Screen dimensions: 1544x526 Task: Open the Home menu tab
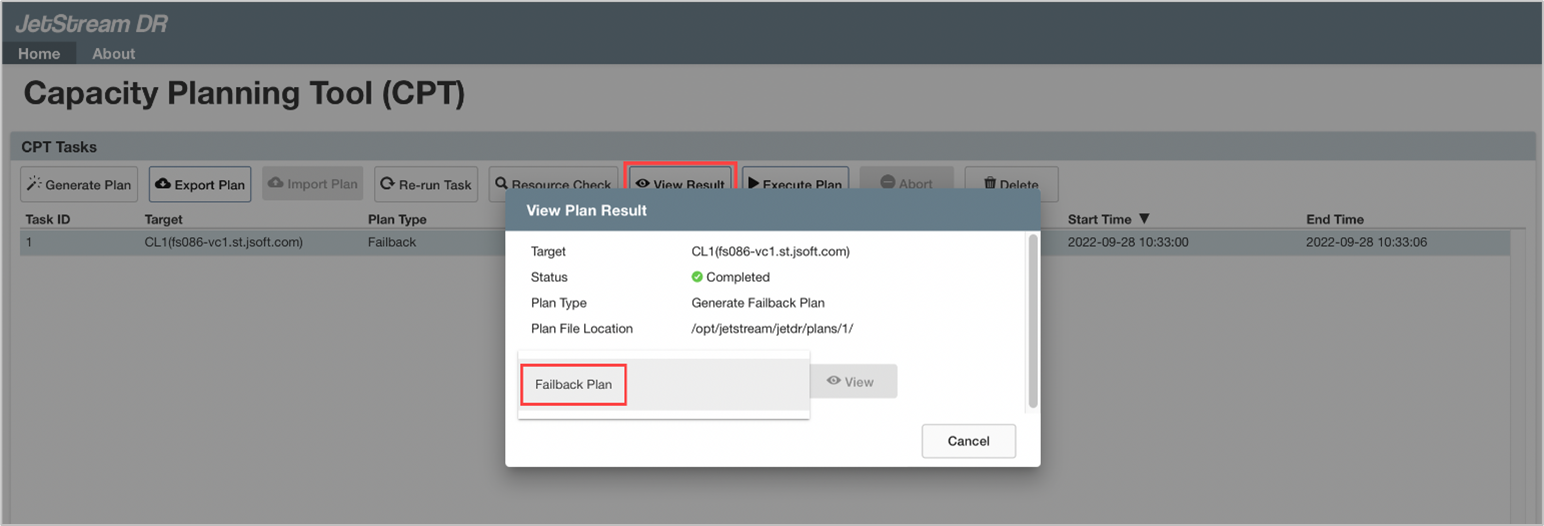pos(39,53)
